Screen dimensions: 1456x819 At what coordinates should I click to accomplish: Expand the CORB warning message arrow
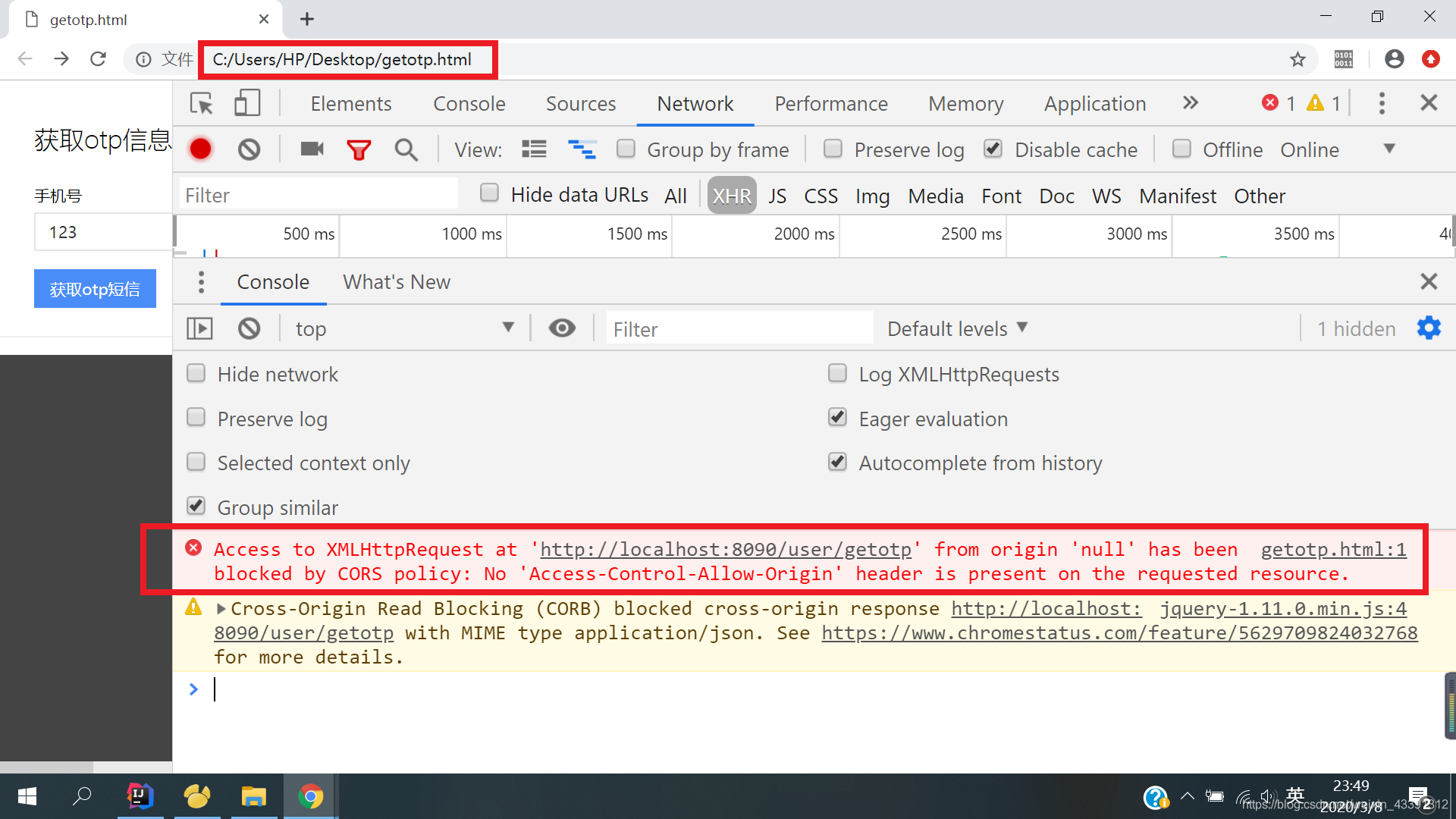[x=221, y=608]
